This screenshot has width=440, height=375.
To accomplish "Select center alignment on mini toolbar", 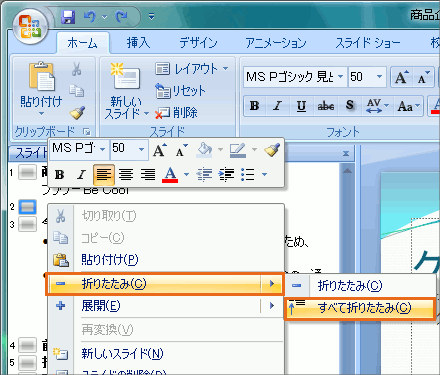I will coord(126,174).
